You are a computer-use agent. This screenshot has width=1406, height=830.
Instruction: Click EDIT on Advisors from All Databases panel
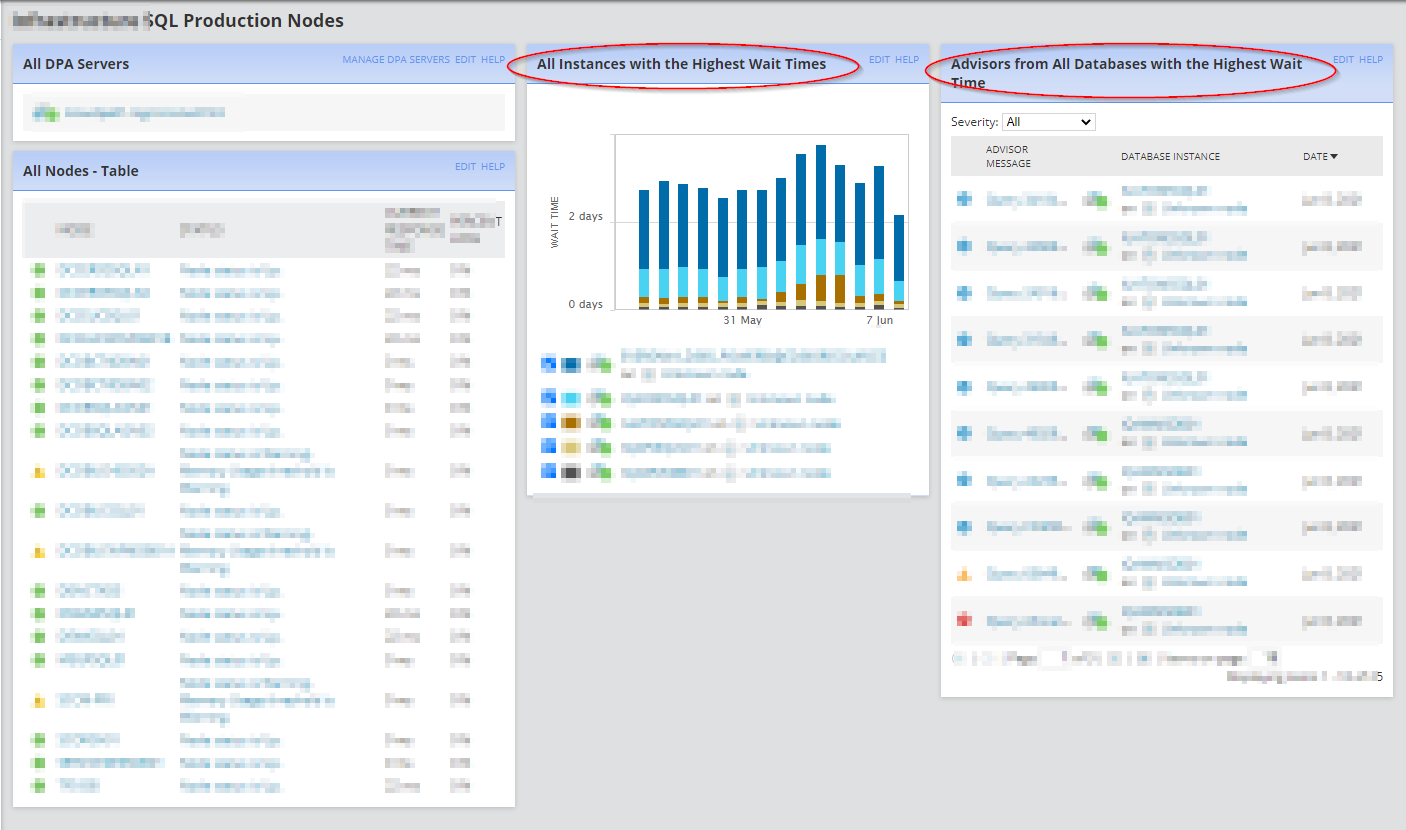pos(1343,60)
